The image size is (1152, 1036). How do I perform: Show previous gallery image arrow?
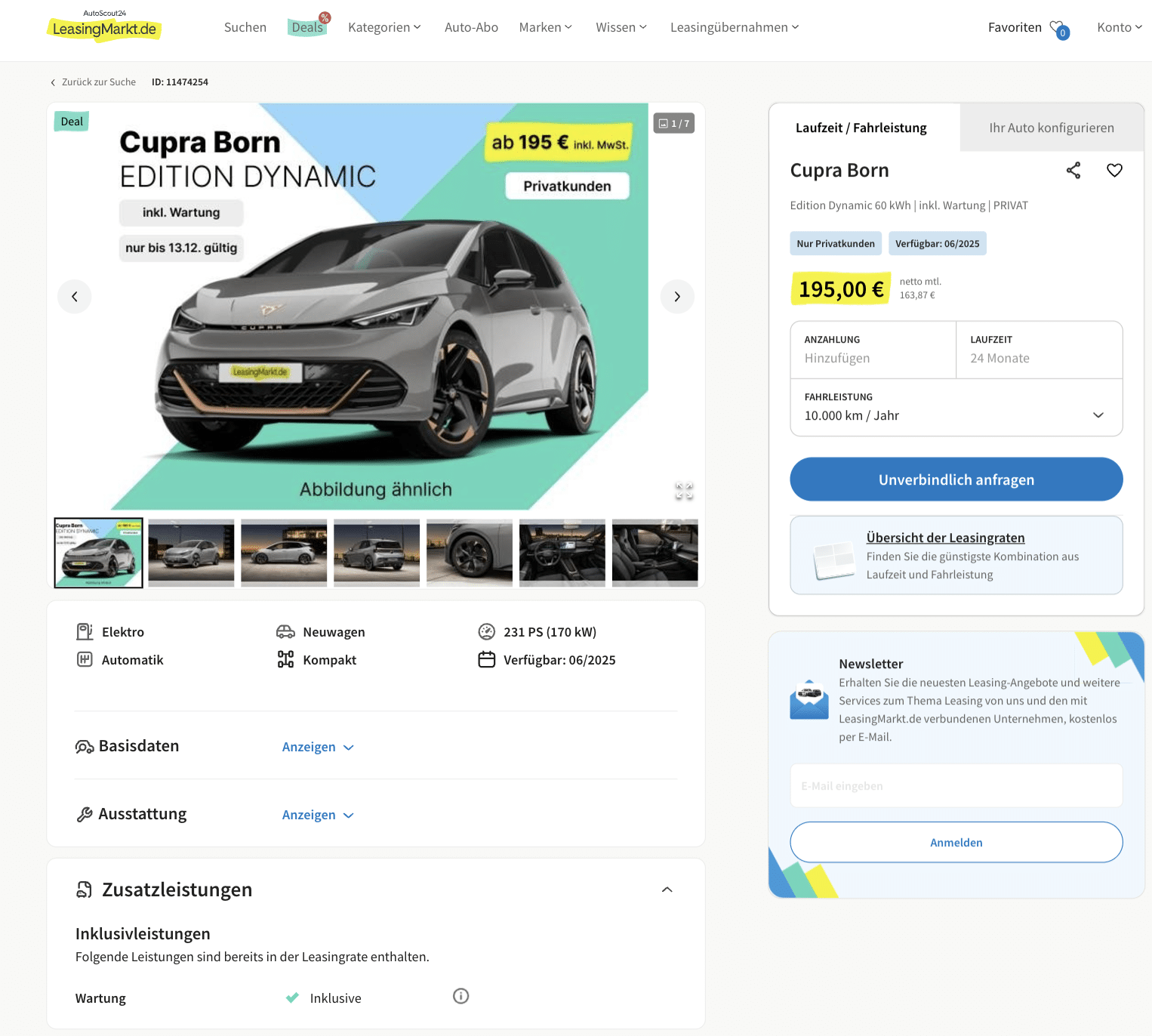pos(75,297)
